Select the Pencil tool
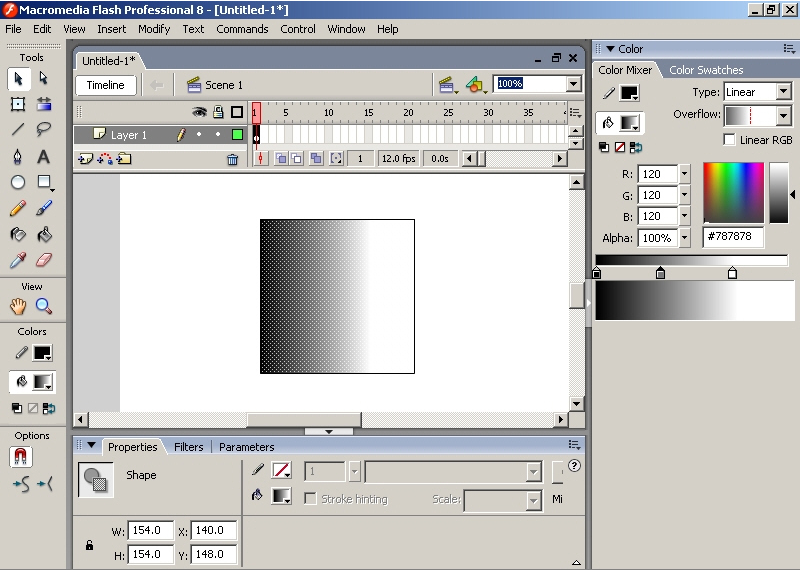 click(18, 208)
